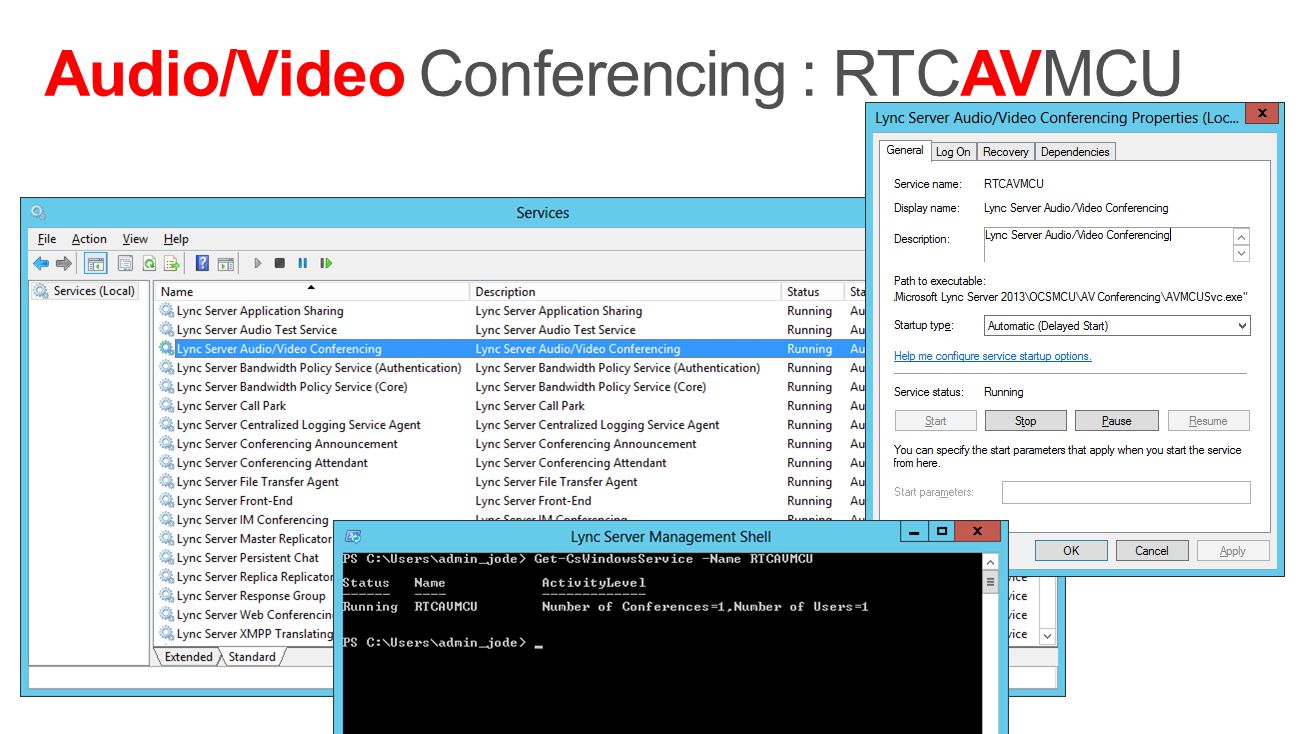Open the View menu in Services

click(x=135, y=239)
